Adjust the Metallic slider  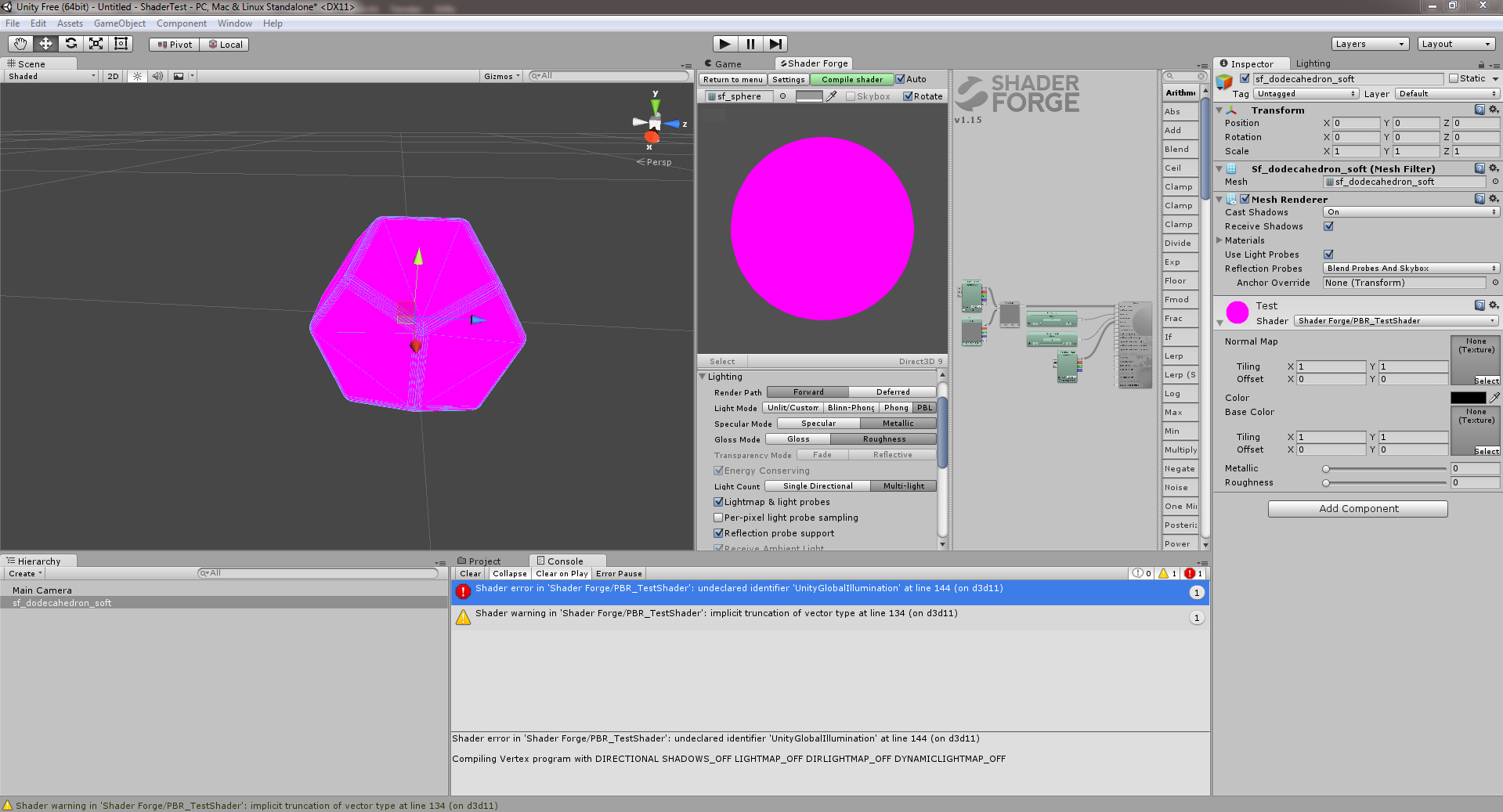tap(1386, 468)
